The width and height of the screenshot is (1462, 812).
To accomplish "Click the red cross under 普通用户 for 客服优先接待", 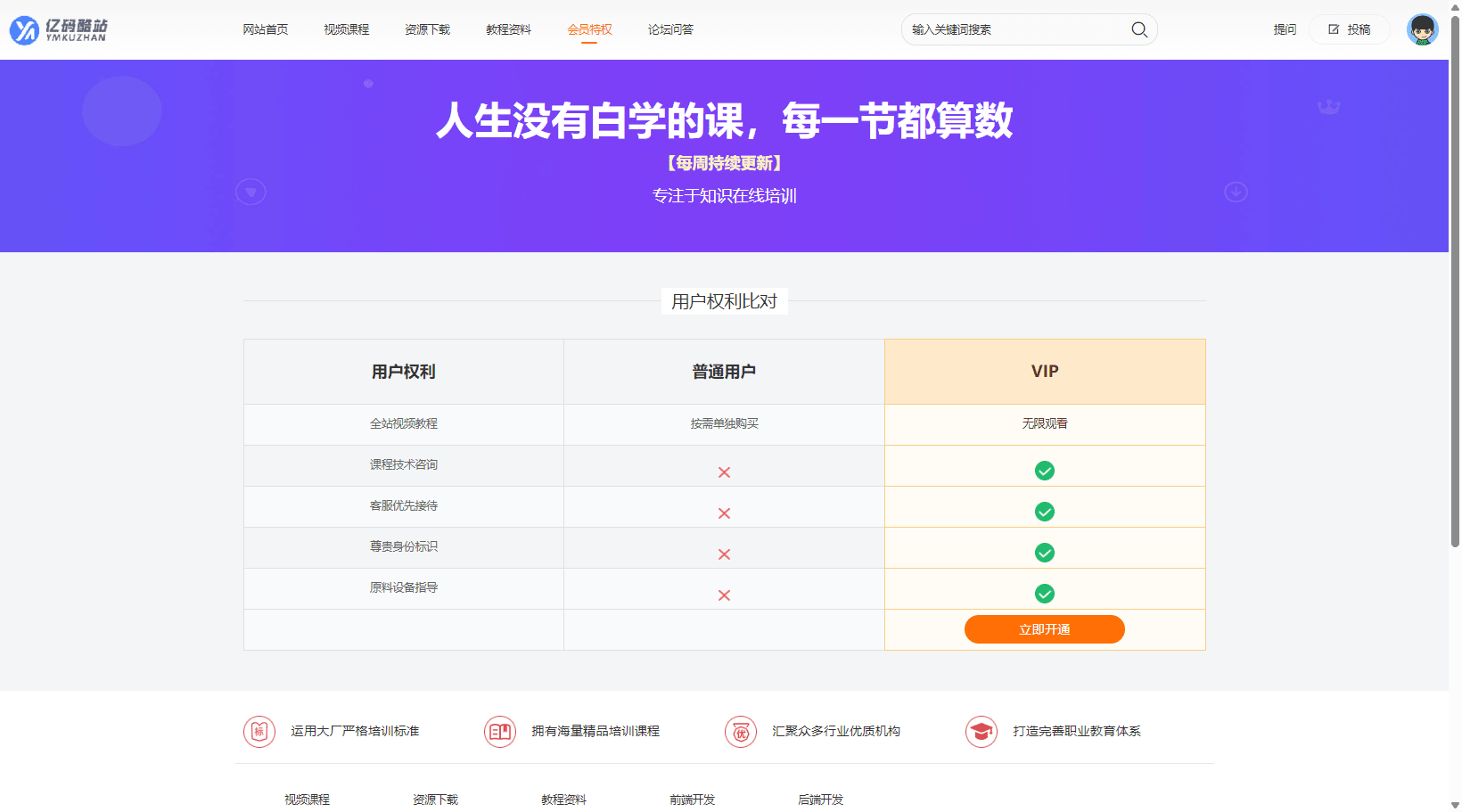I will click(x=724, y=513).
